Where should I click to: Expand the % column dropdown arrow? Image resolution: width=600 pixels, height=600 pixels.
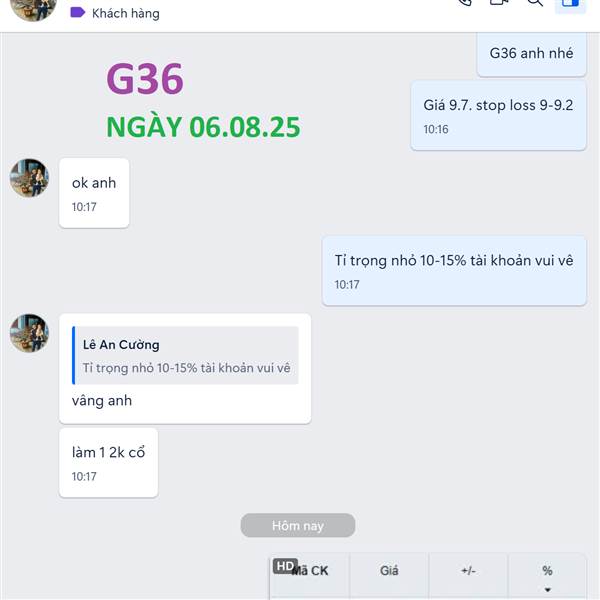[x=548, y=590]
